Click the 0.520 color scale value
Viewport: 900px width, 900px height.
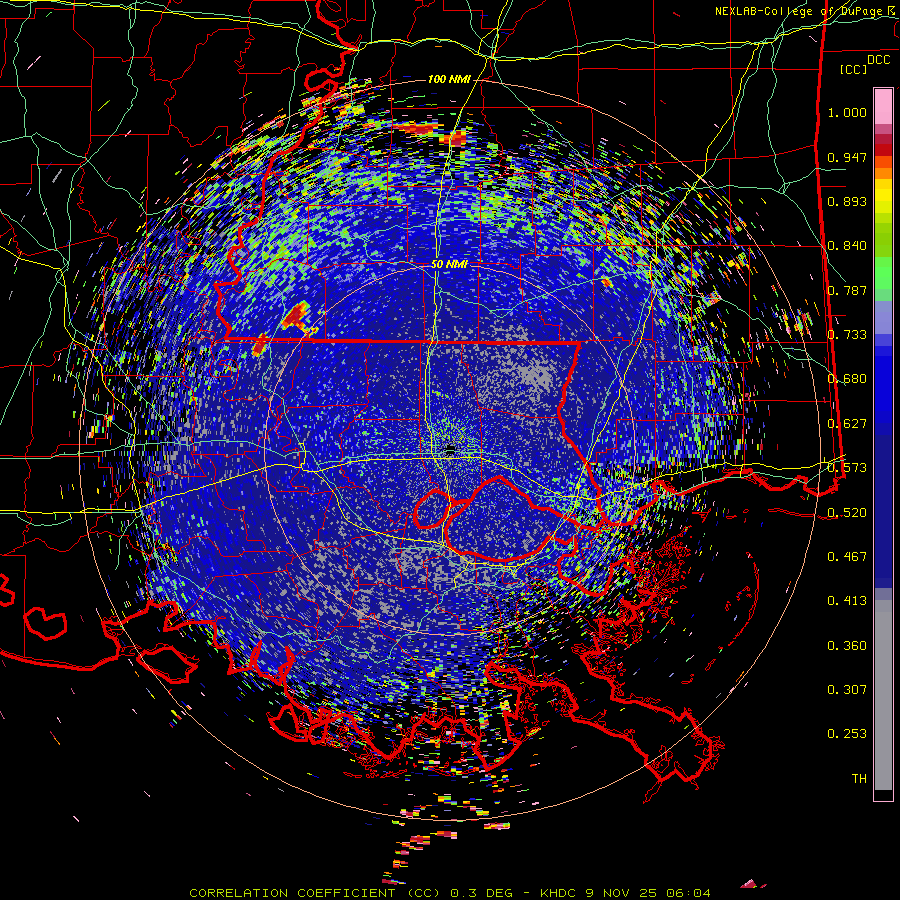coord(847,512)
